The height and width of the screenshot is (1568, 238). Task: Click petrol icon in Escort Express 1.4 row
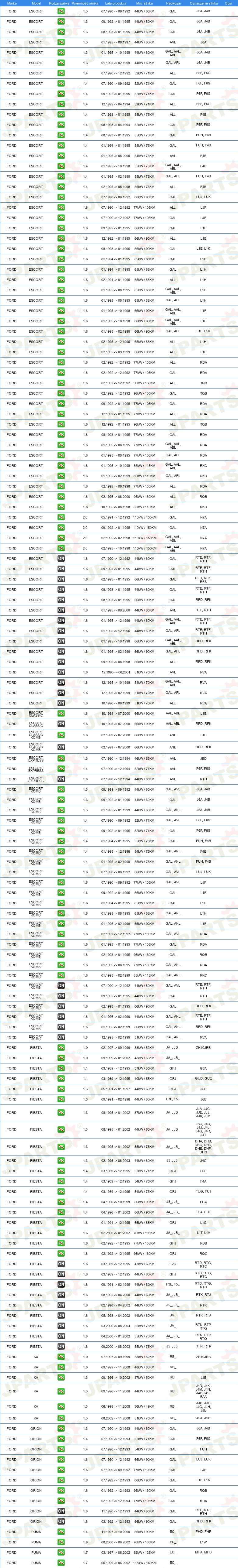coord(61,769)
